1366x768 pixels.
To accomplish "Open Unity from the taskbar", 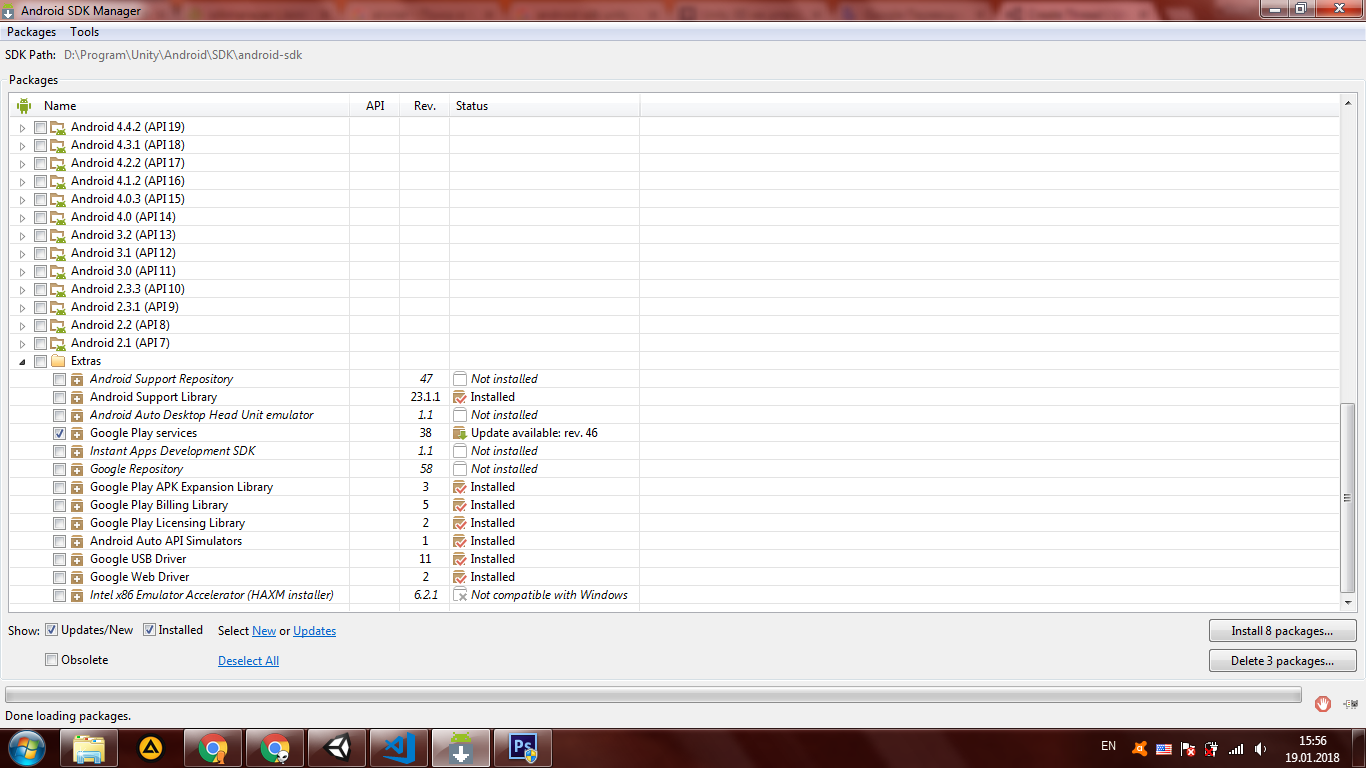I will pos(337,748).
